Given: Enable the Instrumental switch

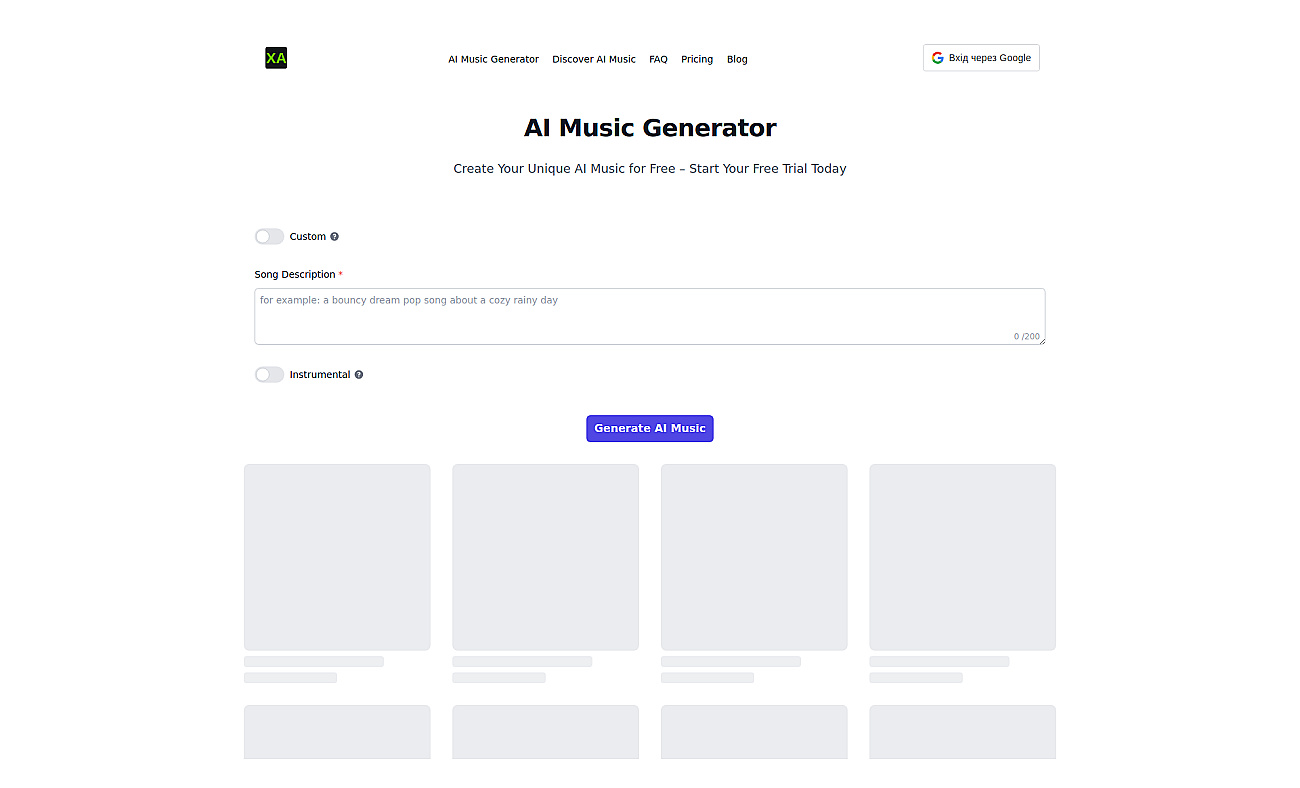Looking at the screenshot, I should pos(269,375).
